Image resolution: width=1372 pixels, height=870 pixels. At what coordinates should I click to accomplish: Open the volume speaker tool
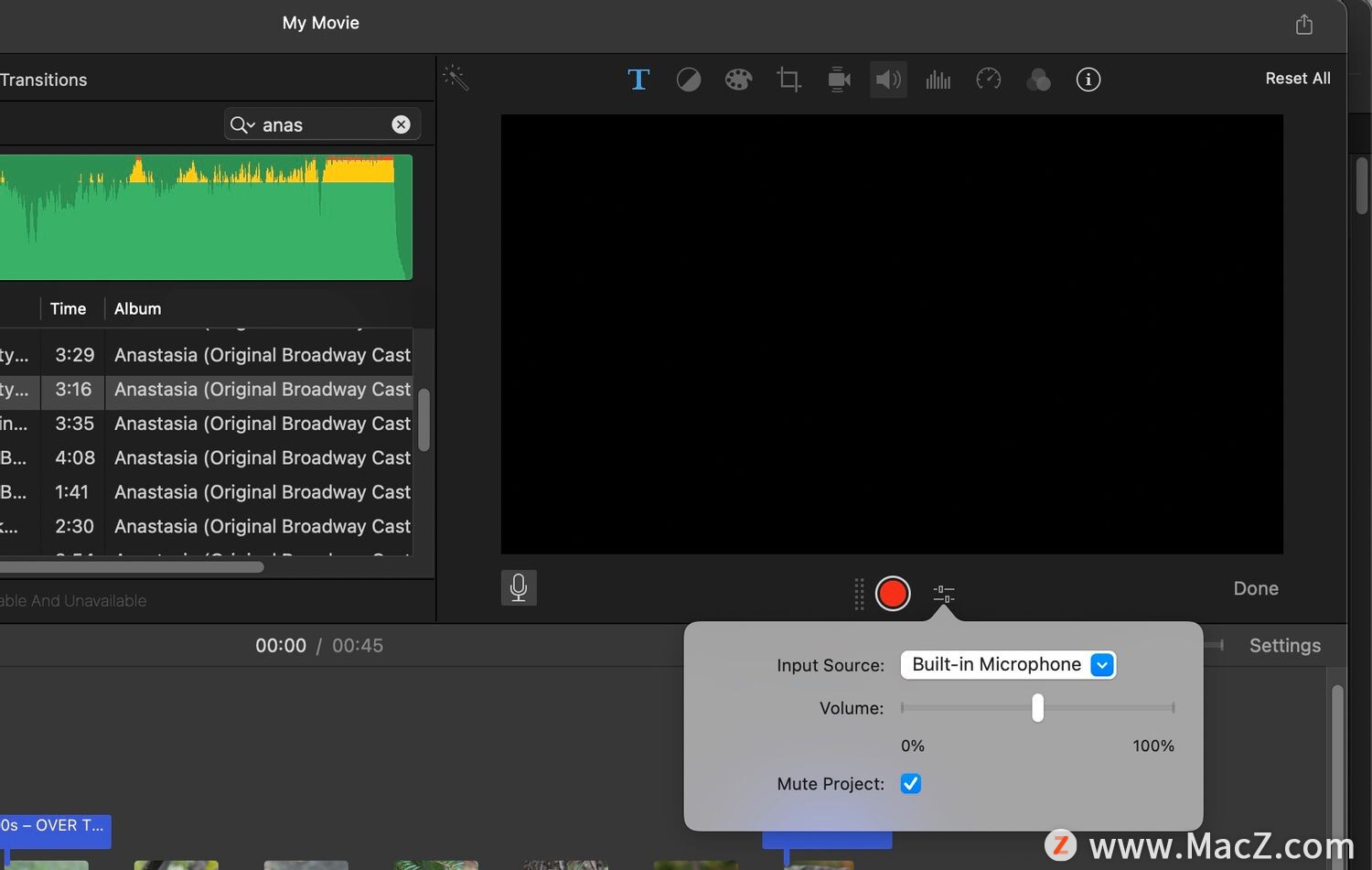[888, 80]
